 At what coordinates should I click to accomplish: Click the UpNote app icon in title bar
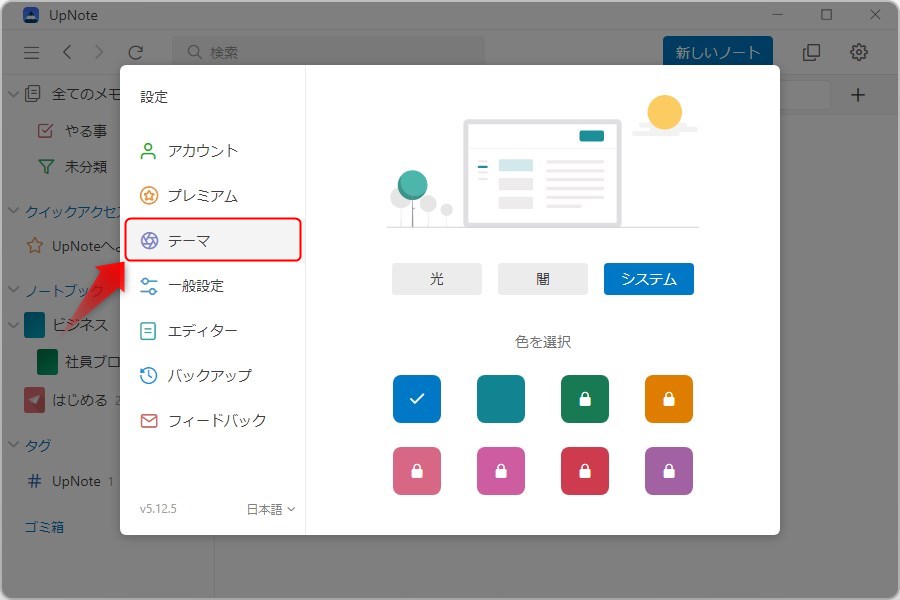pyautogui.click(x=31, y=15)
